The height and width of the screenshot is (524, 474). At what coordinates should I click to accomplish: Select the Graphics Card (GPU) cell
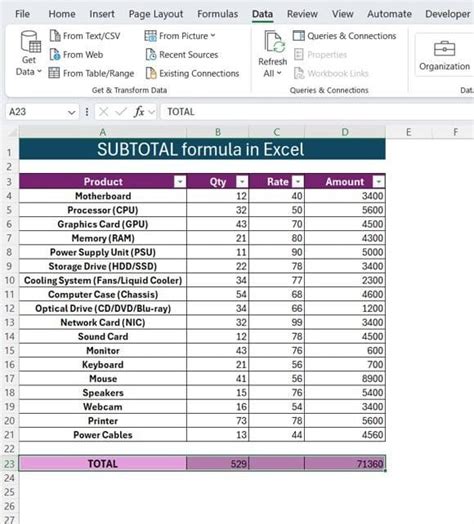click(103, 224)
